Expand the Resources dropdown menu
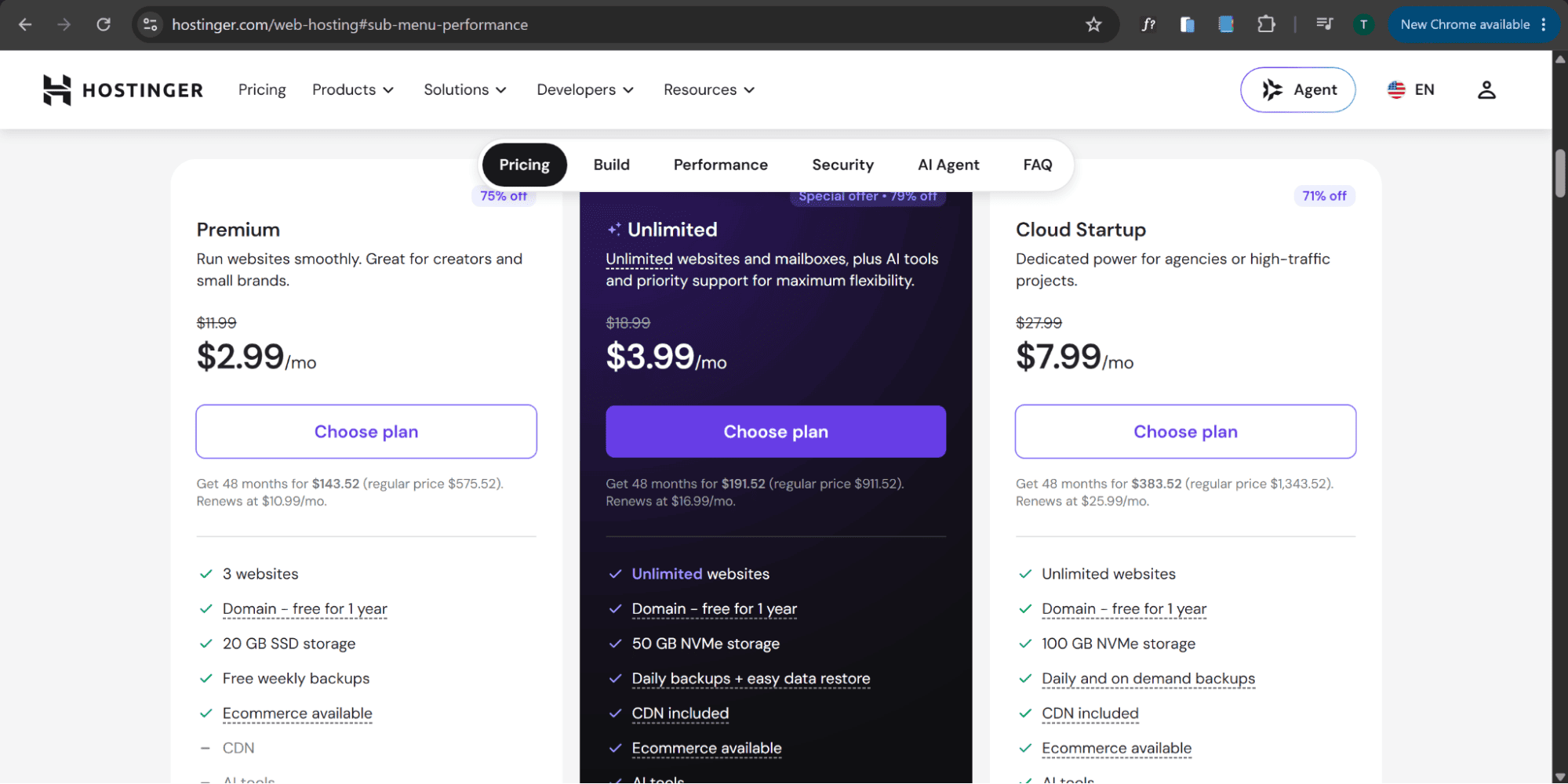 709,90
